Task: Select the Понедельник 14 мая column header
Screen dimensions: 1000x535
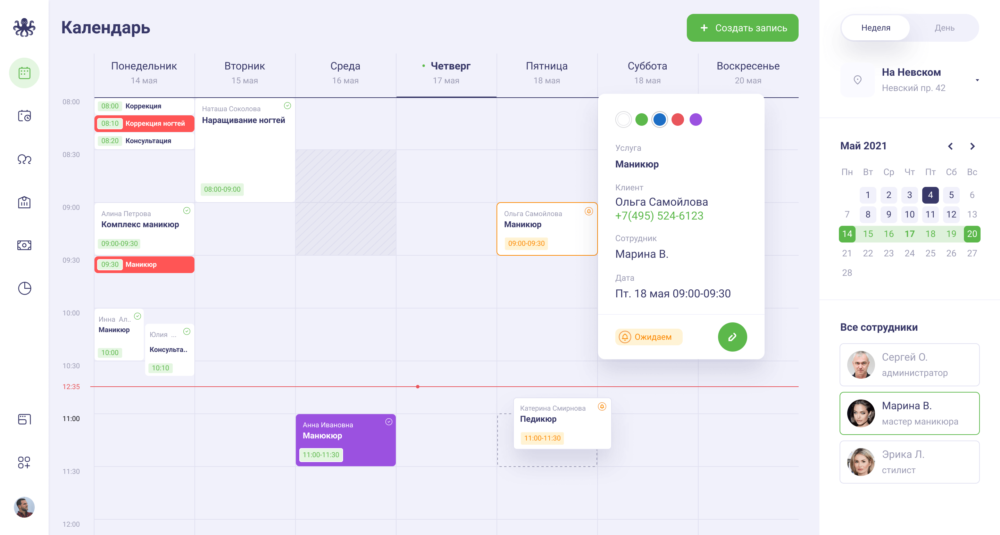Action: click(144, 73)
